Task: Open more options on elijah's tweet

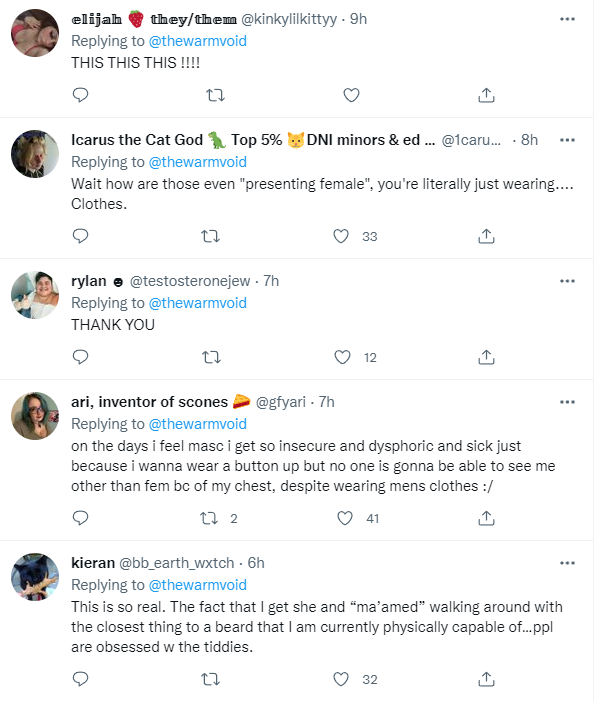Action: 567,19
